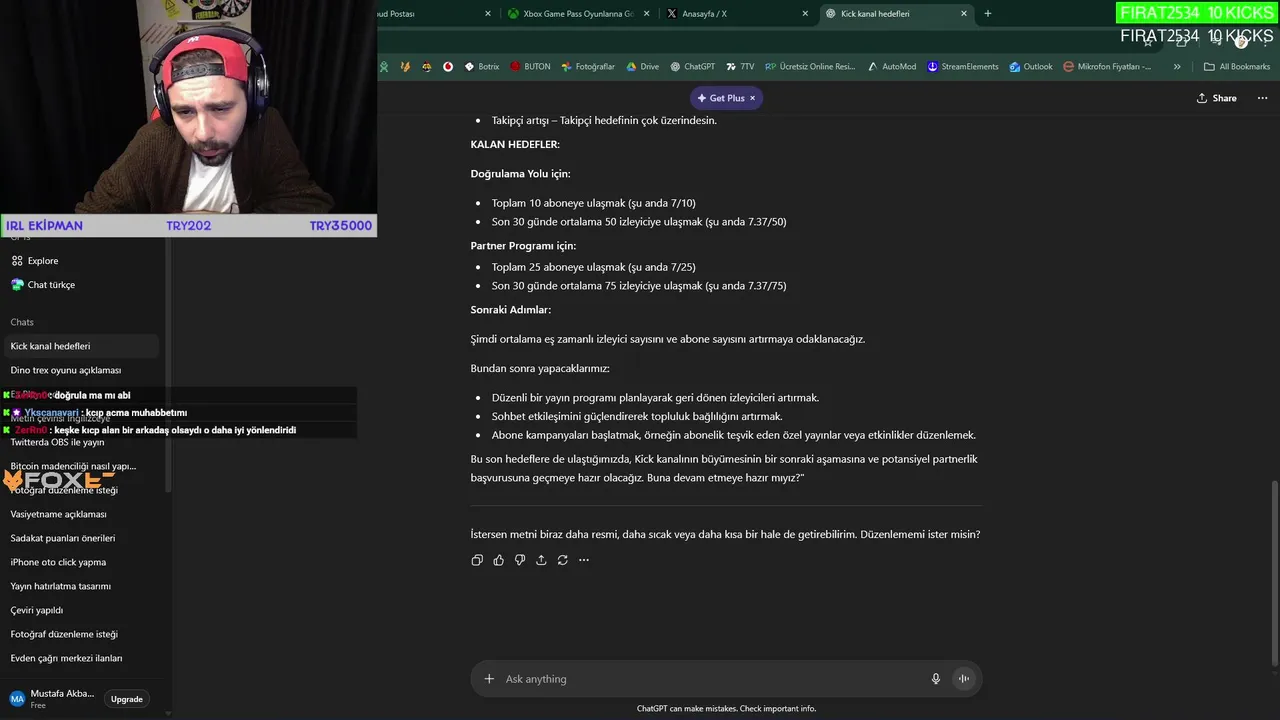Click the thumbs up icon
Image resolution: width=1280 pixels, height=720 pixels.
tap(498, 560)
